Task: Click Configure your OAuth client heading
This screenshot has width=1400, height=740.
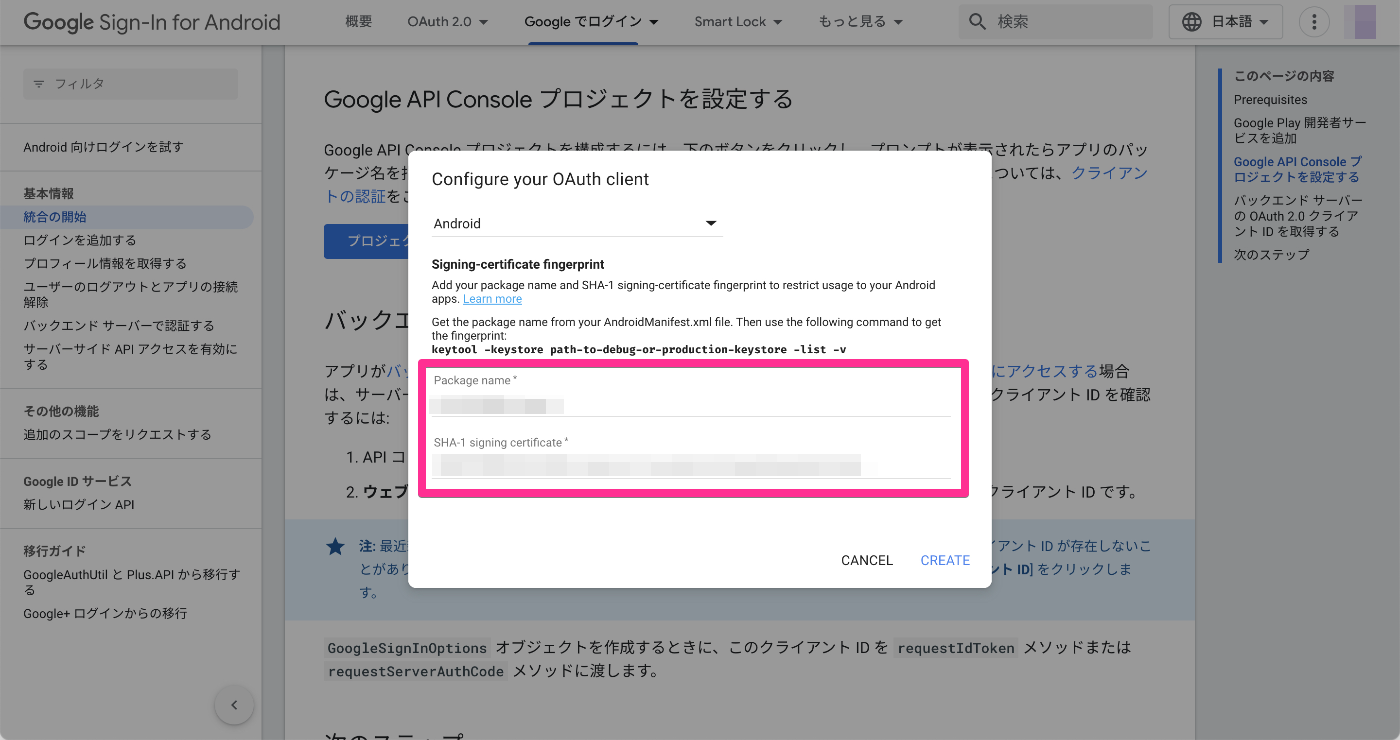Action: click(x=540, y=179)
